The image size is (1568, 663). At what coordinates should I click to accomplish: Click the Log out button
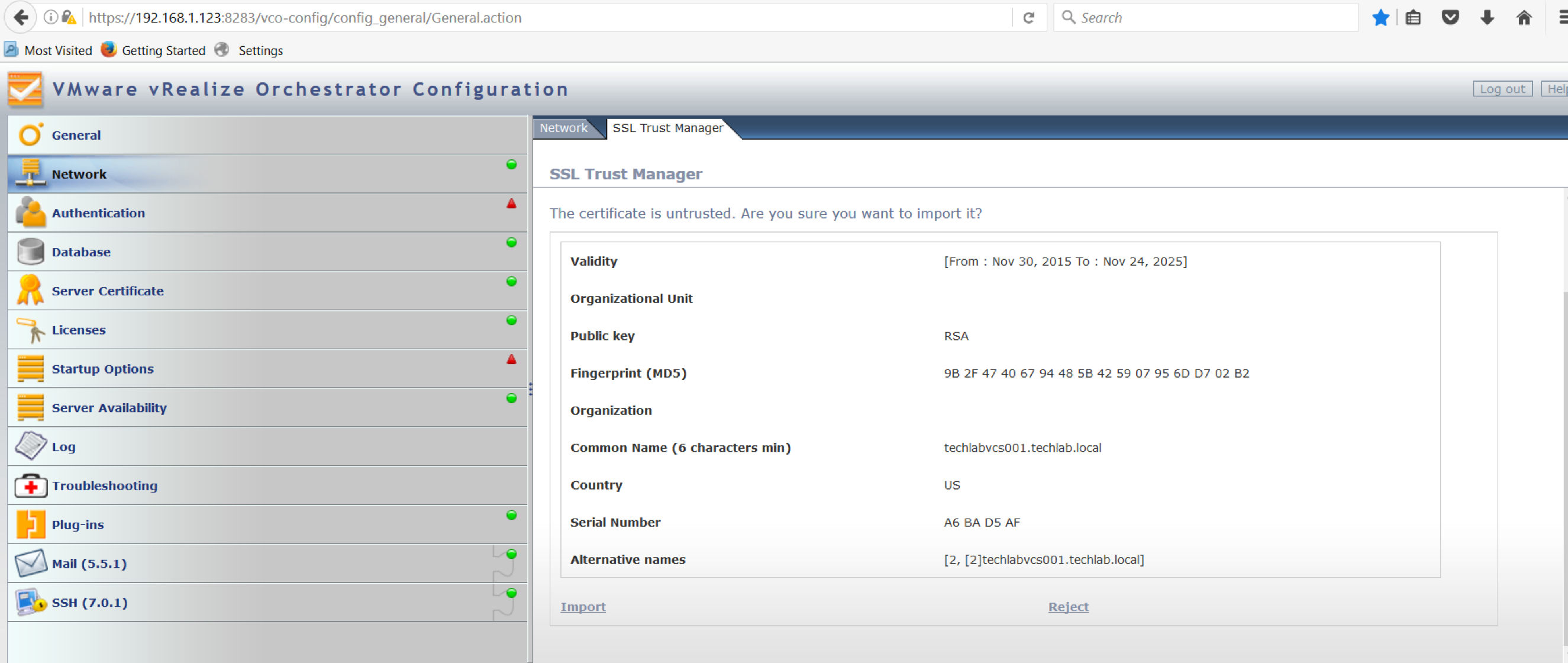[x=1502, y=89]
